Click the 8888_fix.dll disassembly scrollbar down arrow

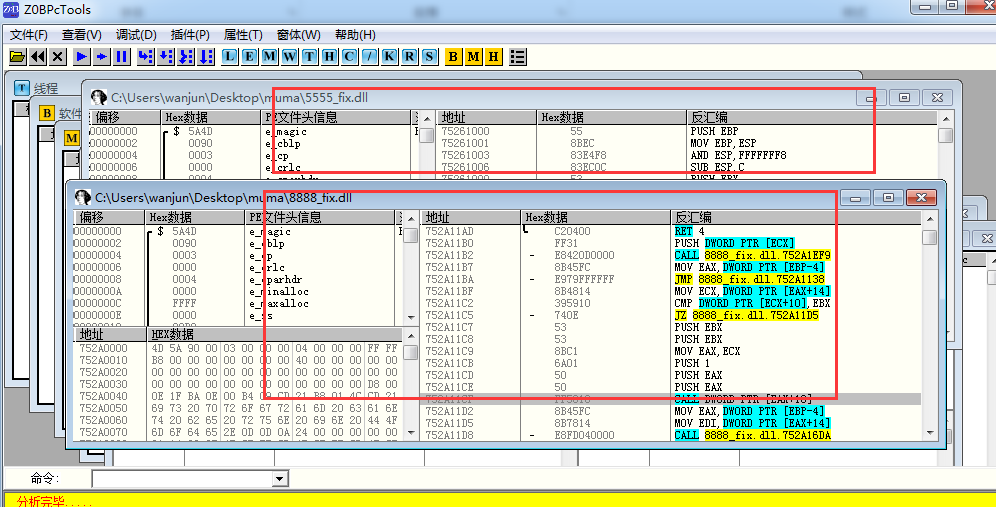pyautogui.click(x=929, y=434)
